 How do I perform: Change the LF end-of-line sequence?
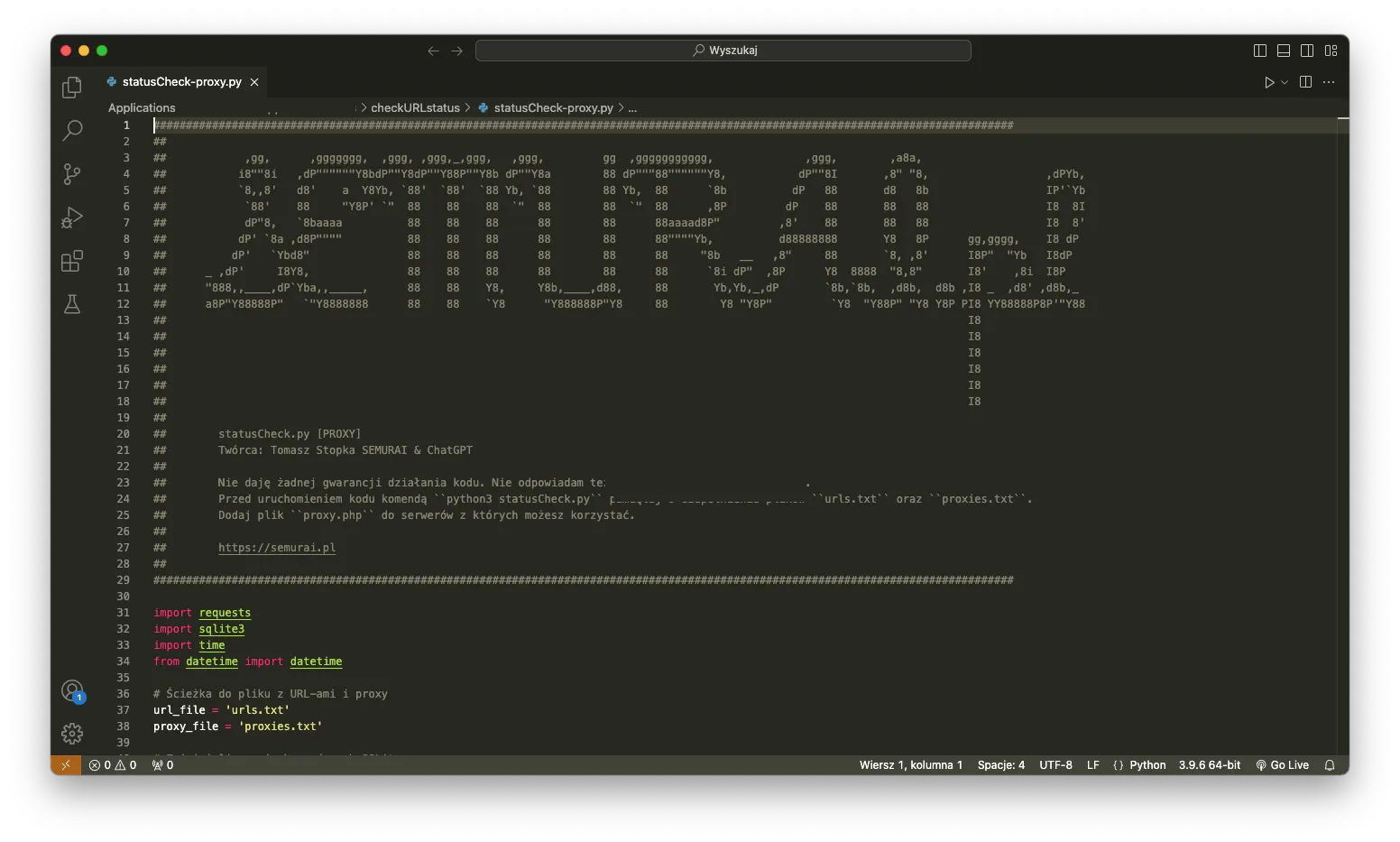point(1093,765)
